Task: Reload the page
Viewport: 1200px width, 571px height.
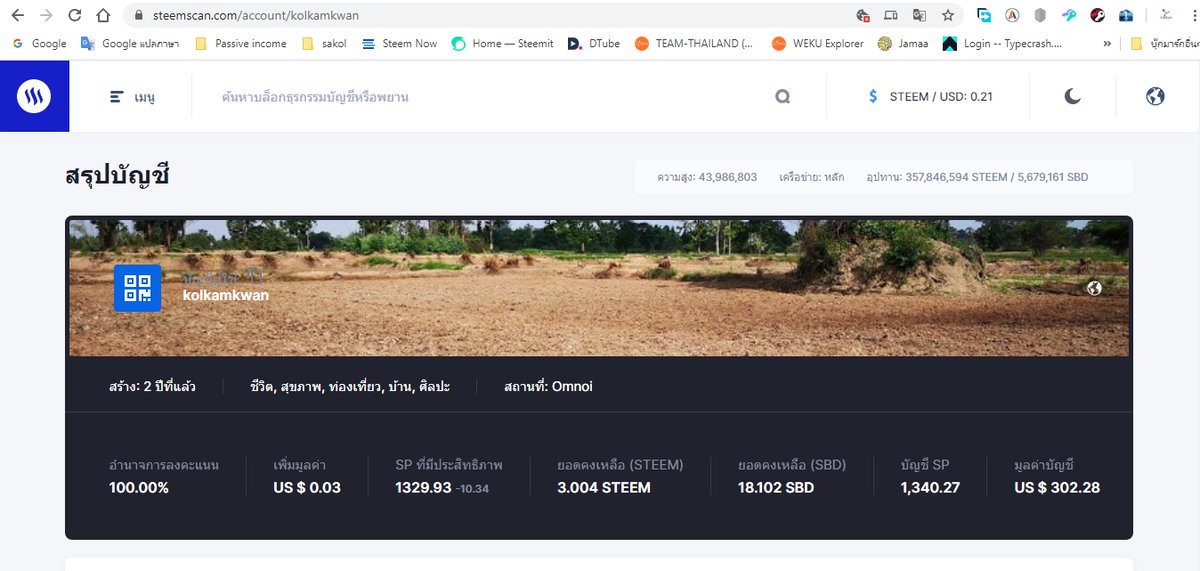Action: tap(75, 15)
